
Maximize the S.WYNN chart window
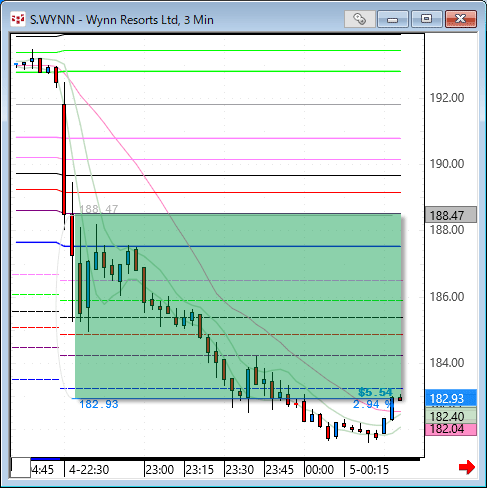[x=426, y=19]
